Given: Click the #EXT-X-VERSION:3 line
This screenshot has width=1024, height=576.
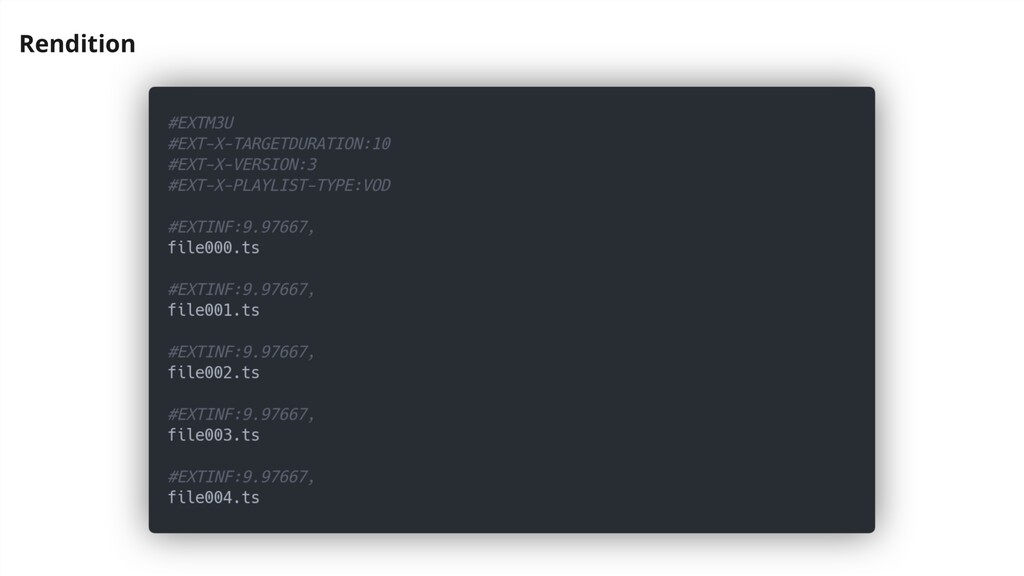Looking at the screenshot, I should click(242, 165).
